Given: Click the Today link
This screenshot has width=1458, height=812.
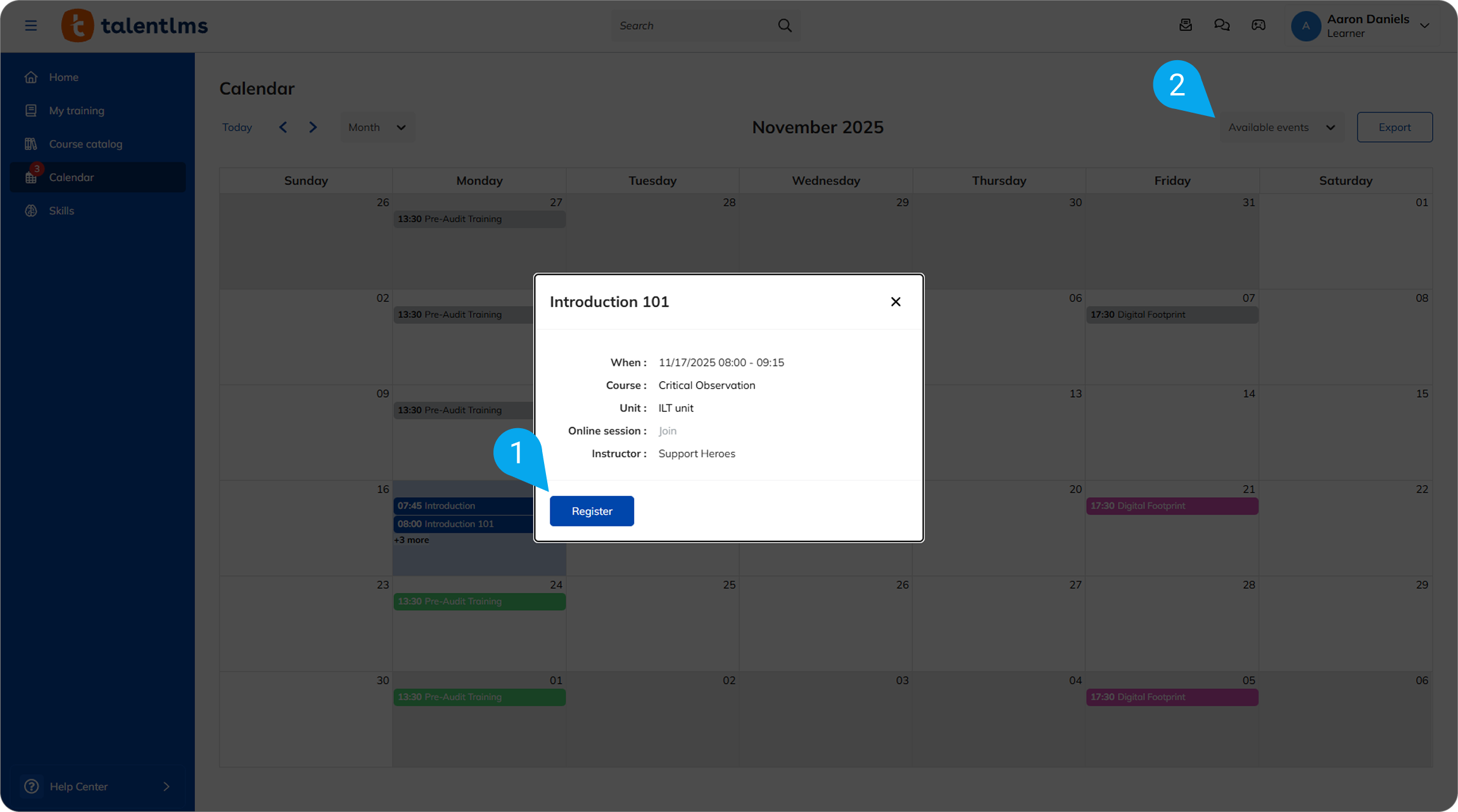Looking at the screenshot, I should 237,127.
